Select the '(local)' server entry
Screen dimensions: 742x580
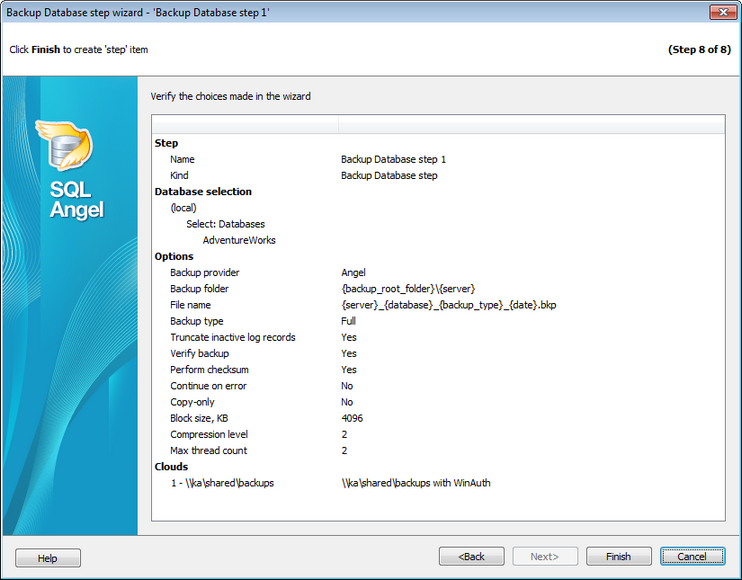[x=184, y=208]
